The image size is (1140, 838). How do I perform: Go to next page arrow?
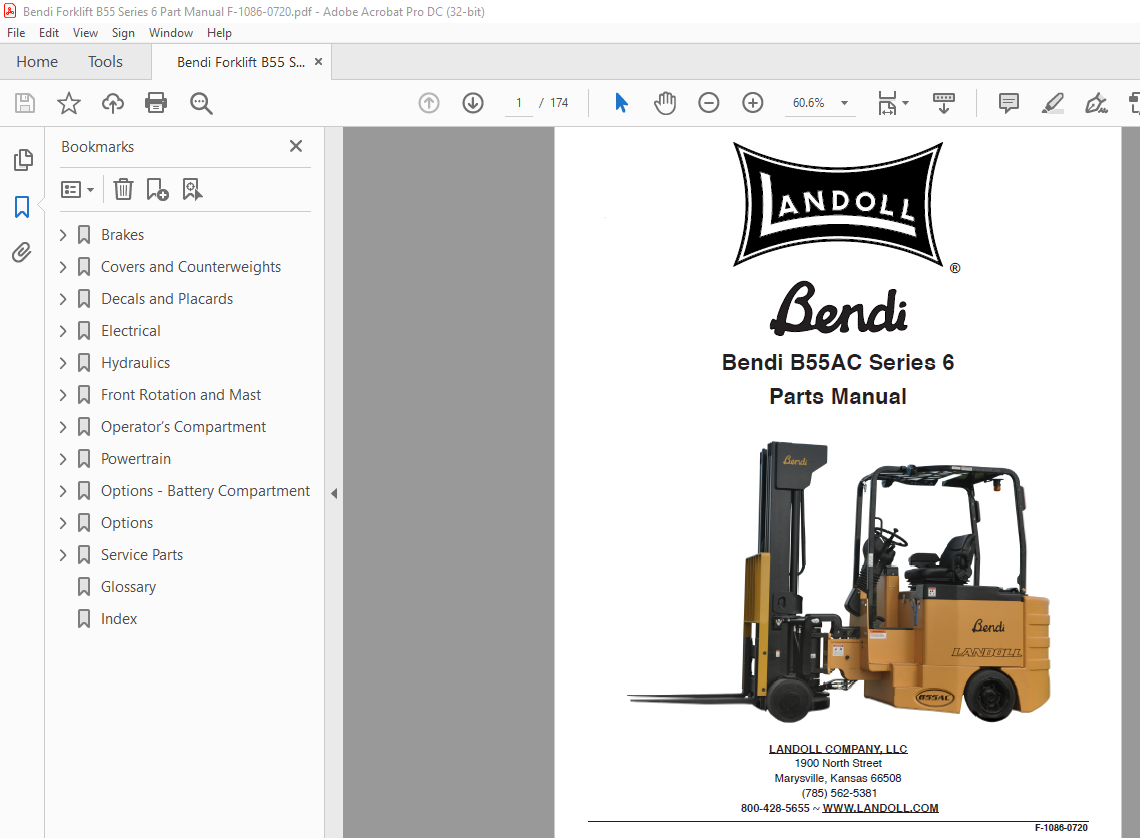[x=473, y=103]
